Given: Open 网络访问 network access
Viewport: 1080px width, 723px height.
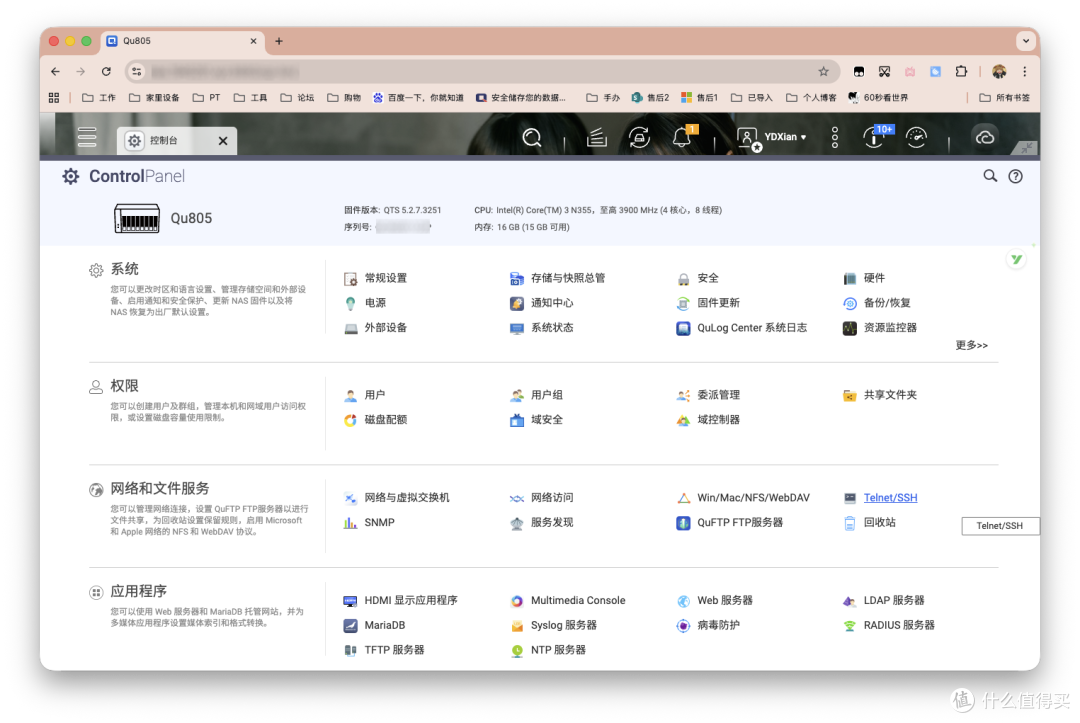Looking at the screenshot, I should tap(541, 498).
